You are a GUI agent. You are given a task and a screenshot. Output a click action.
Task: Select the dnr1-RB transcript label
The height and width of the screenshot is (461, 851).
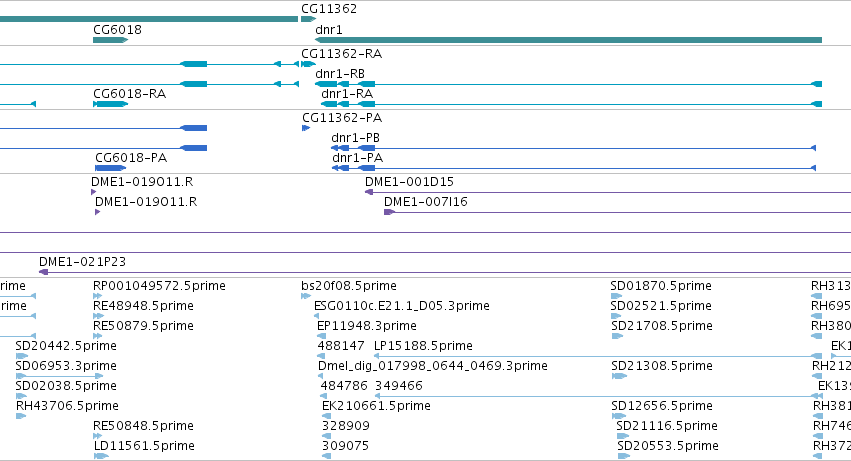coord(340,74)
